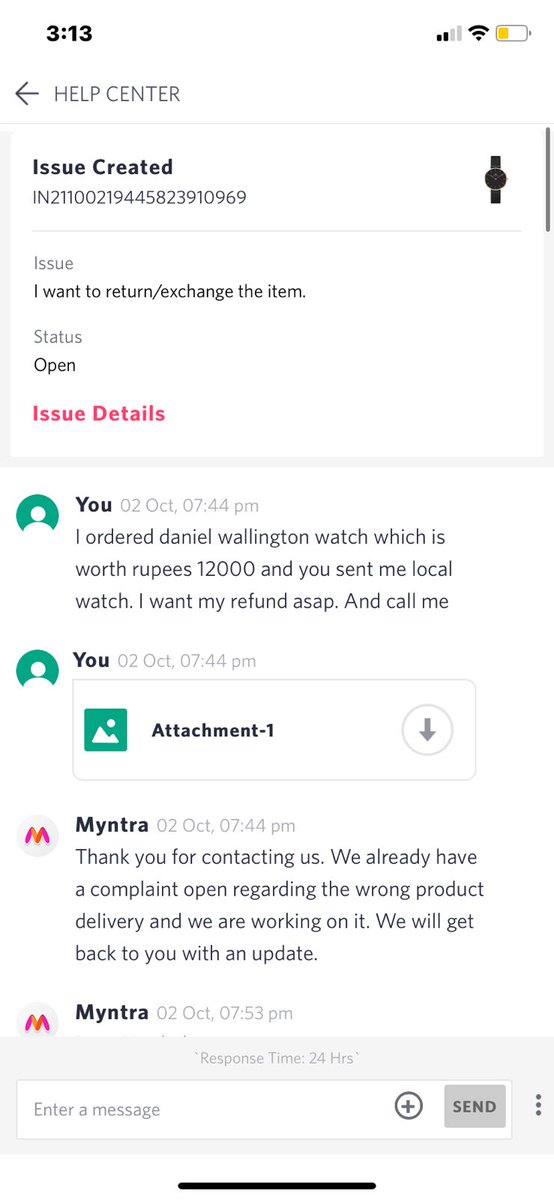Tap the Myntra avatar at 07:53 pm
Image resolution: width=554 pixels, height=1200 pixels.
click(x=38, y=1021)
